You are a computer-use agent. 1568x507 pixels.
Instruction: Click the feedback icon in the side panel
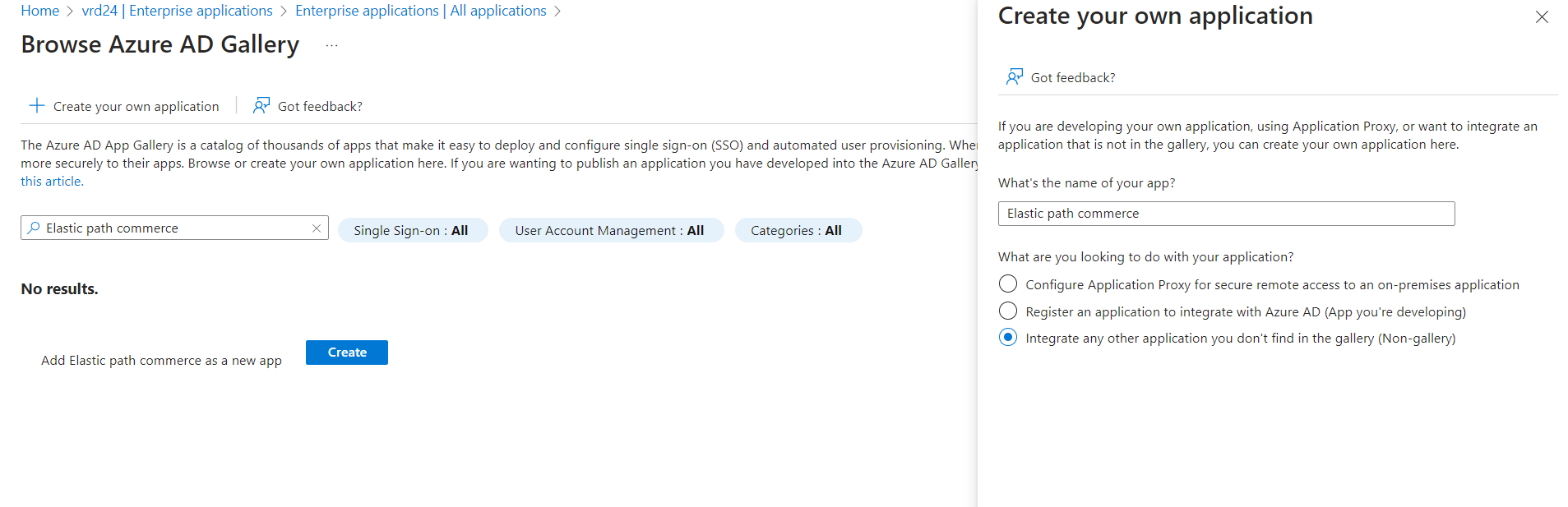[1015, 77]
